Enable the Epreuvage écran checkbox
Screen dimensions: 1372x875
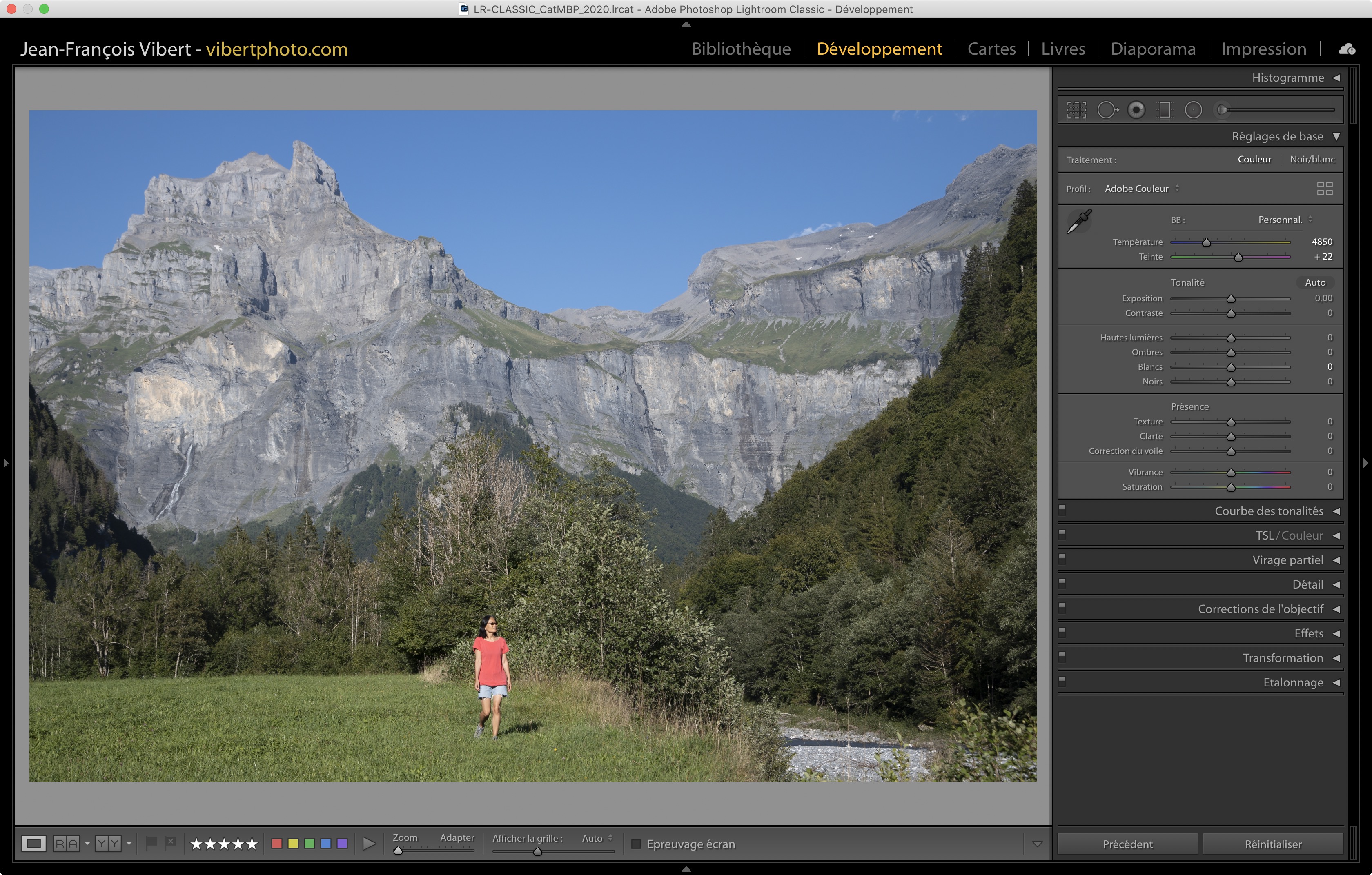(637, 844)
